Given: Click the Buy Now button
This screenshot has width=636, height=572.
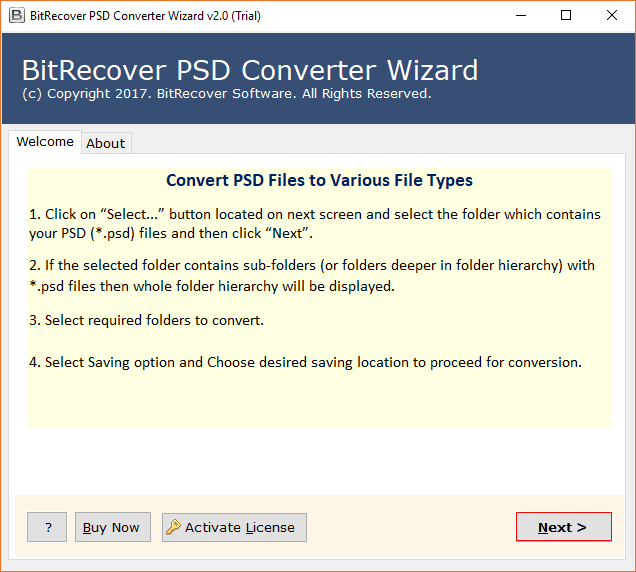Looking at the screenshot, I should 113,527.
